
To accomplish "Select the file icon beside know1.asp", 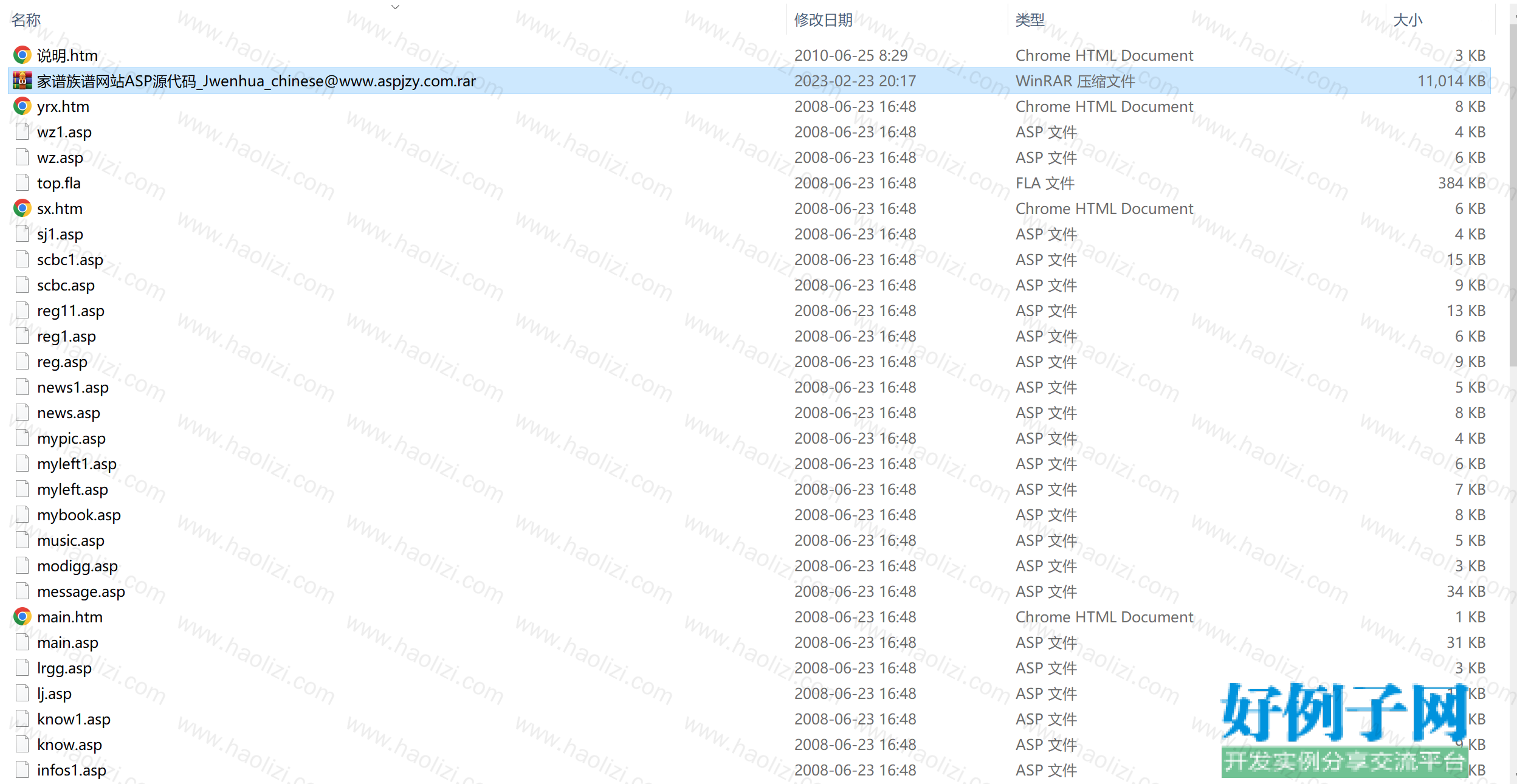I will pos(22,719).
